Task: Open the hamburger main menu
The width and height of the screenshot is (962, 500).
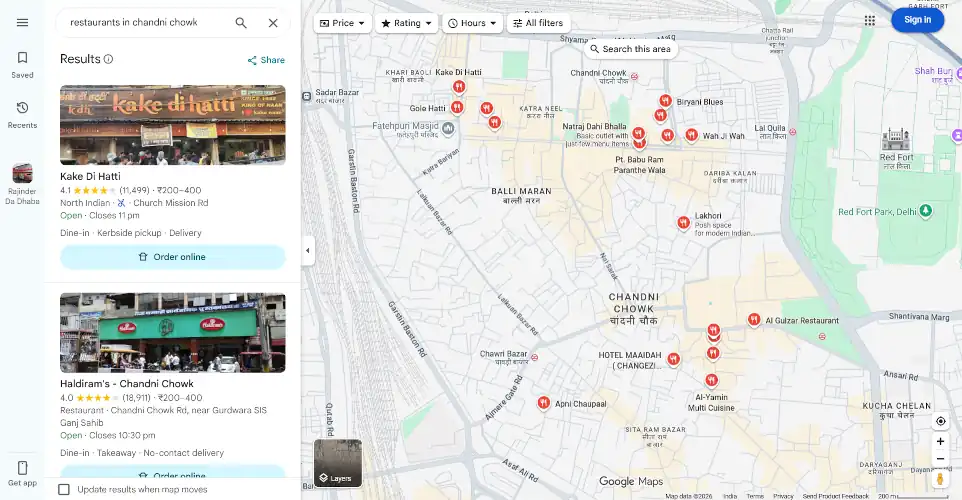Action: (x=22, y=23)
